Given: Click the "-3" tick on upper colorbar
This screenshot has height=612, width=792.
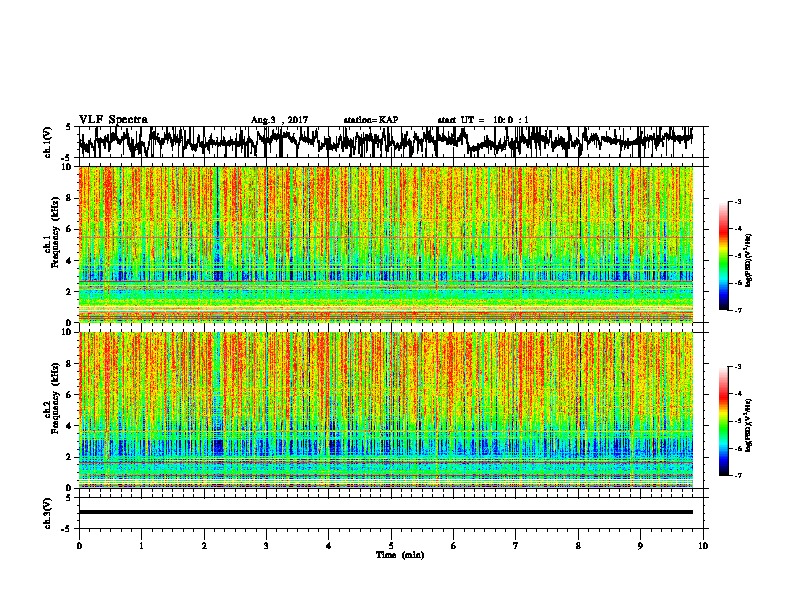Looking at the screenshot, I should coord(737,201).
